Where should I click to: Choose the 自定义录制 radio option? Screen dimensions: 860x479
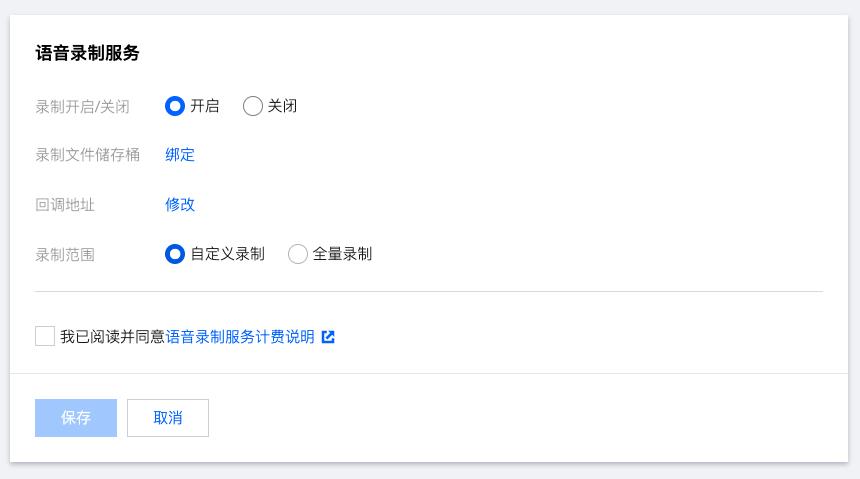(175, 254)
